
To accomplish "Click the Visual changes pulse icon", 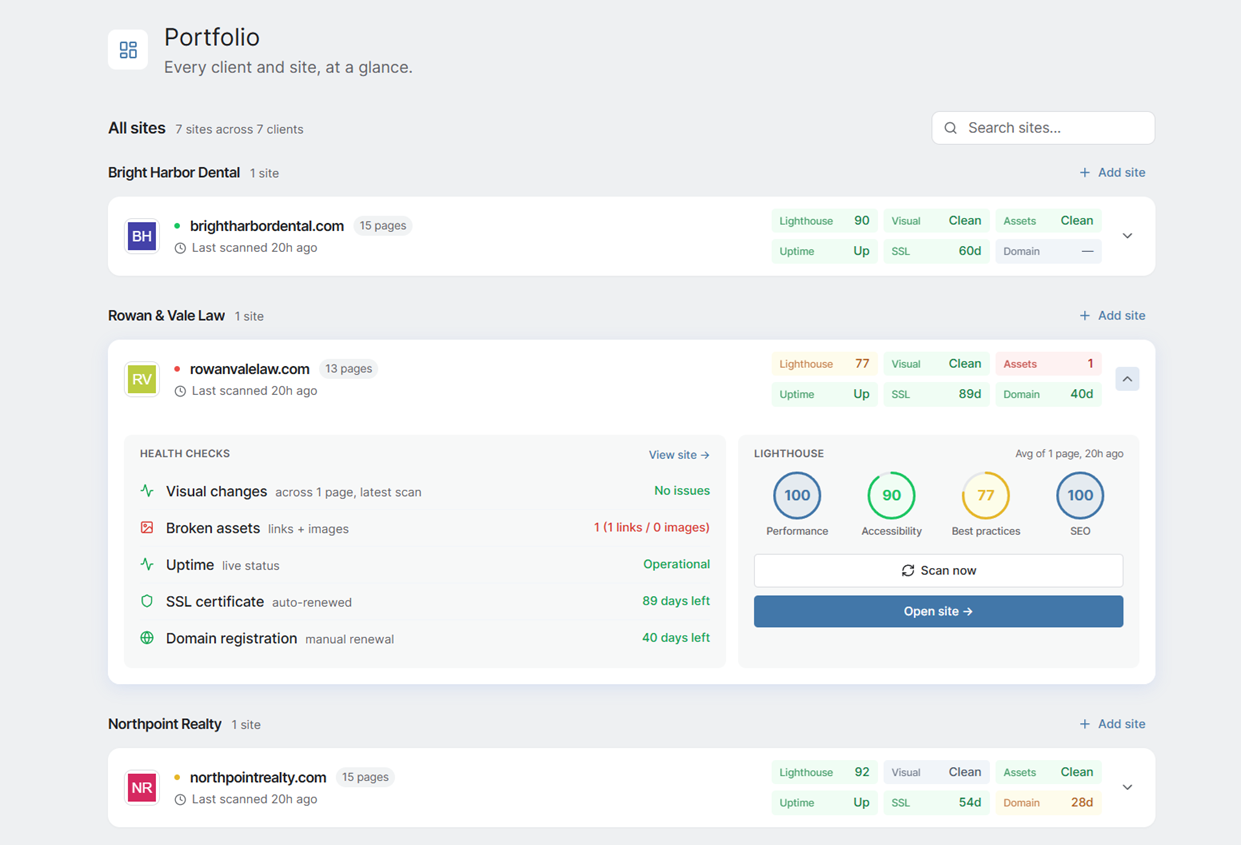I will coord(147,491).
